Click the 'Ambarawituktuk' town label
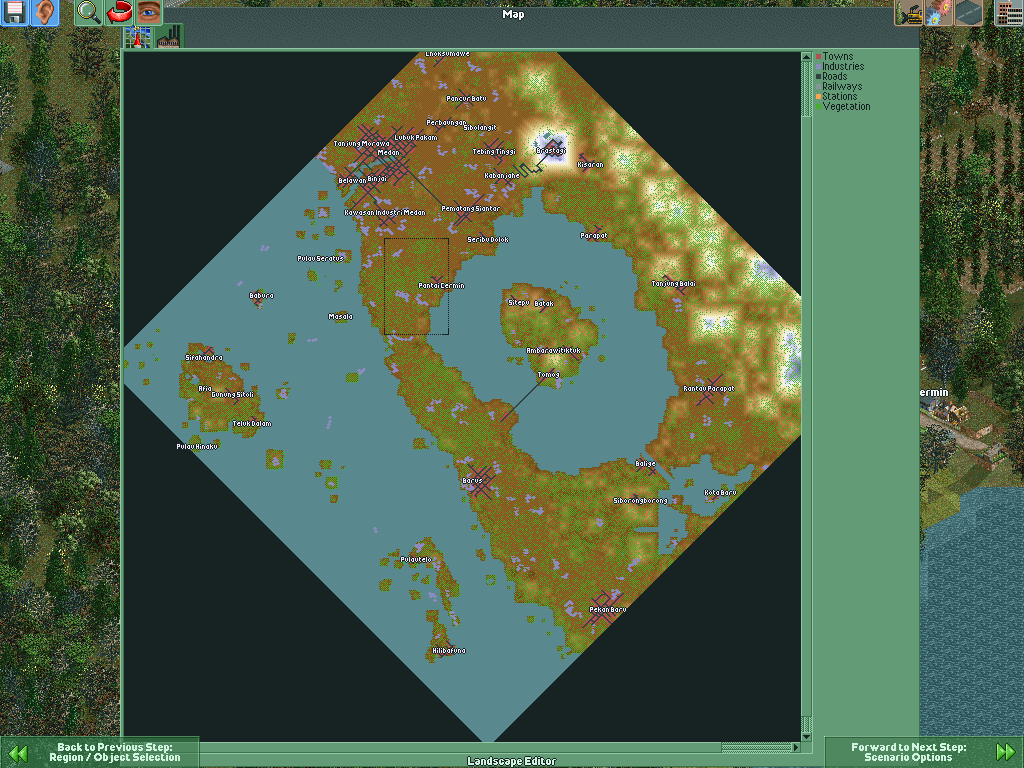This screenshot has height=768, width=1024. click(554, 351)
